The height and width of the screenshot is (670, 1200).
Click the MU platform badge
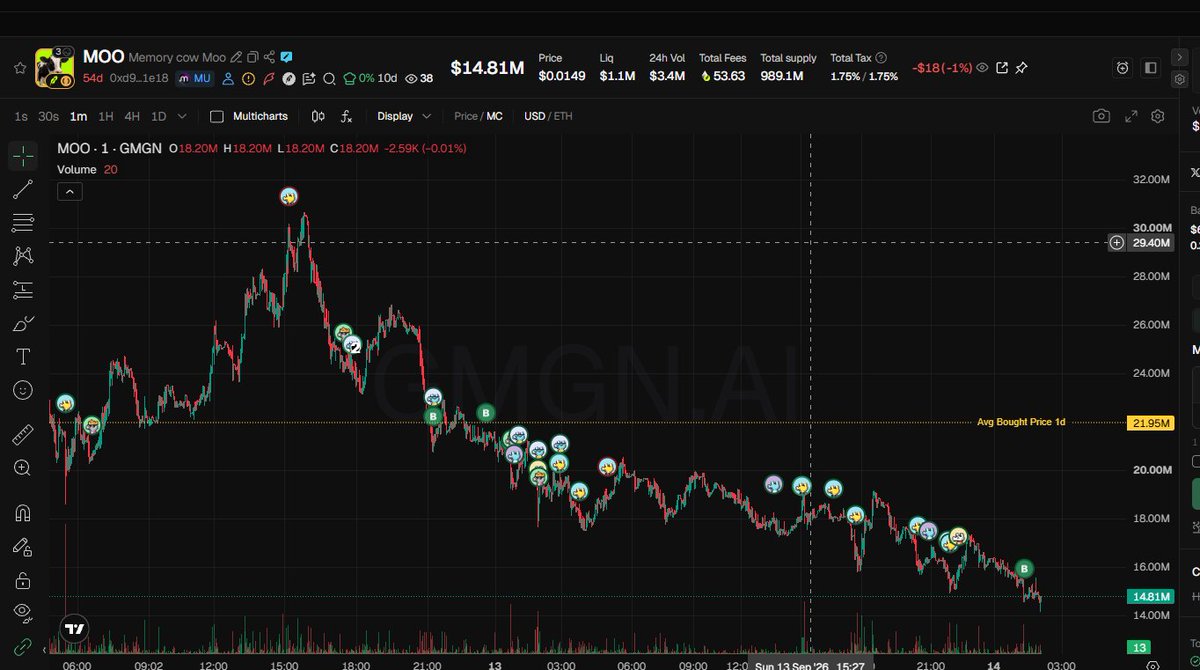point(194,78)
